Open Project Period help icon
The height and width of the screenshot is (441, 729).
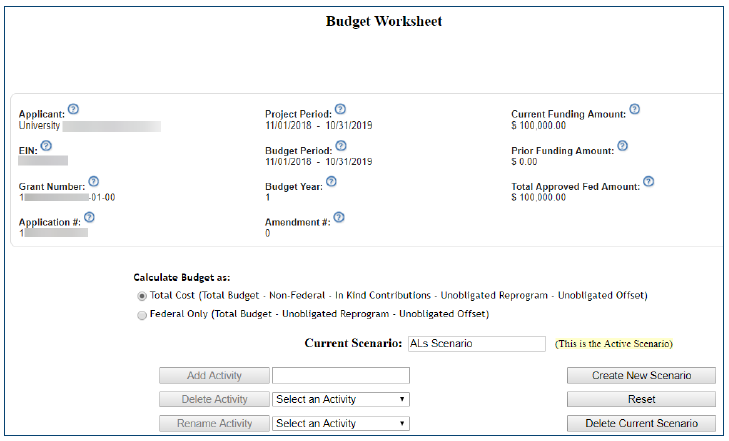(x=340, y=109)
